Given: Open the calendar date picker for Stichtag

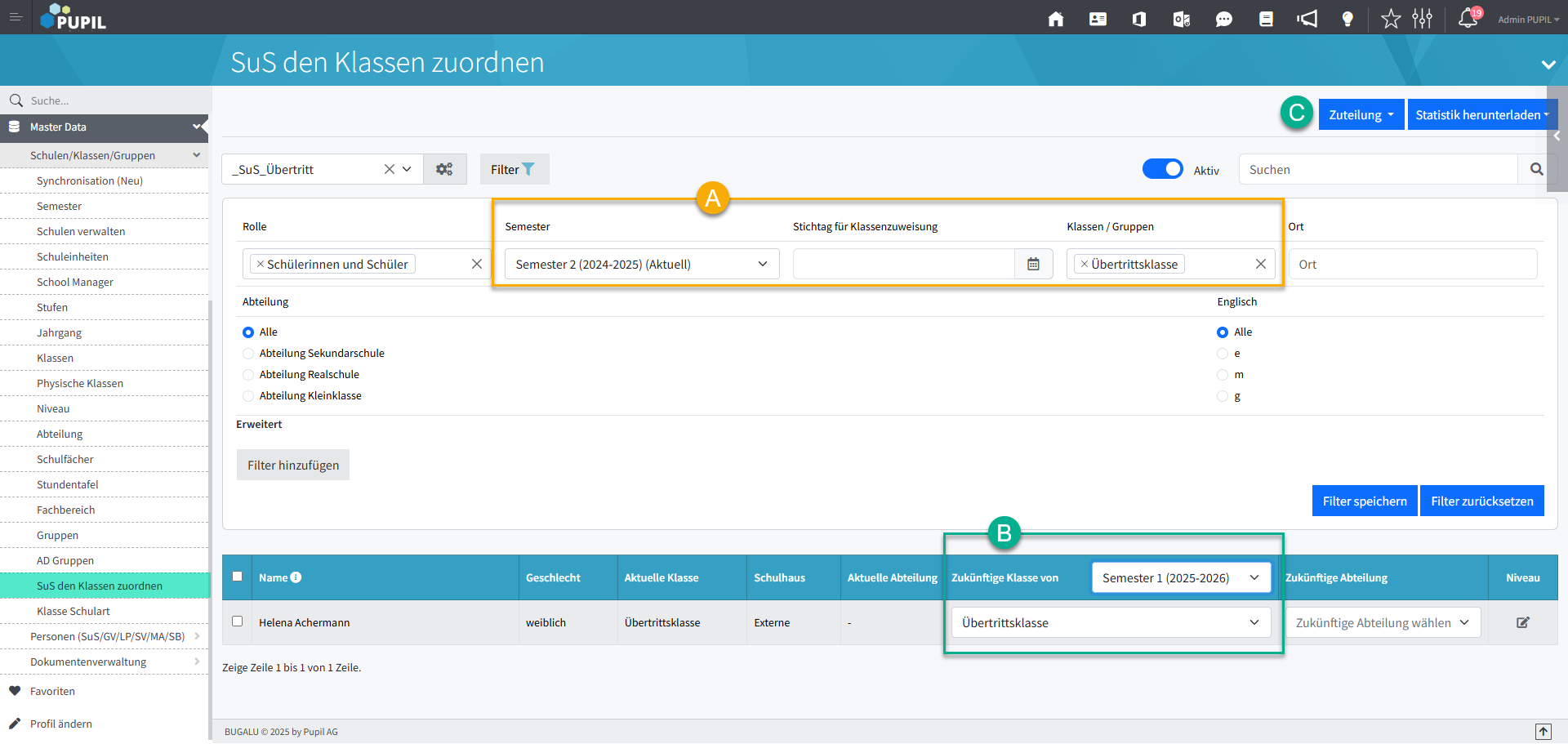Looking at the screenshot, I should pos(1033,264).
